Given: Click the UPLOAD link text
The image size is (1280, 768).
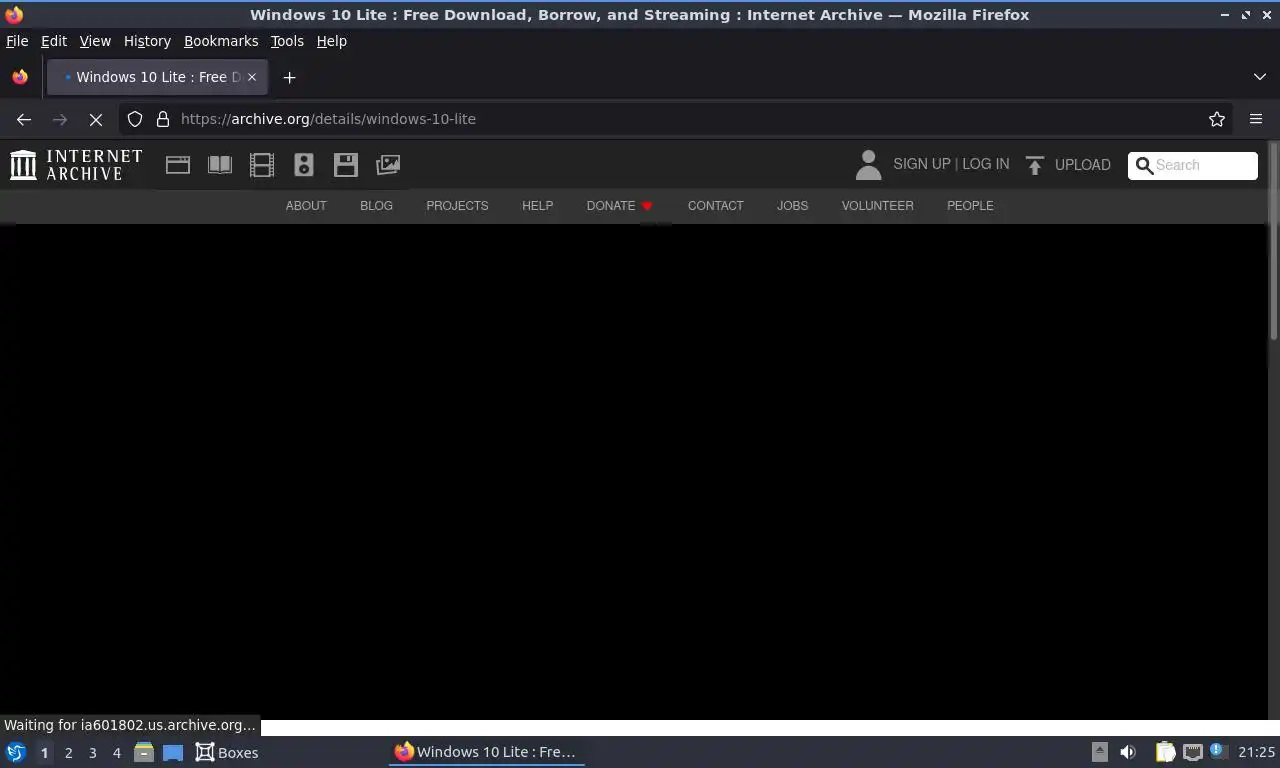Looking at the screenshot, I should [1083, 165].
